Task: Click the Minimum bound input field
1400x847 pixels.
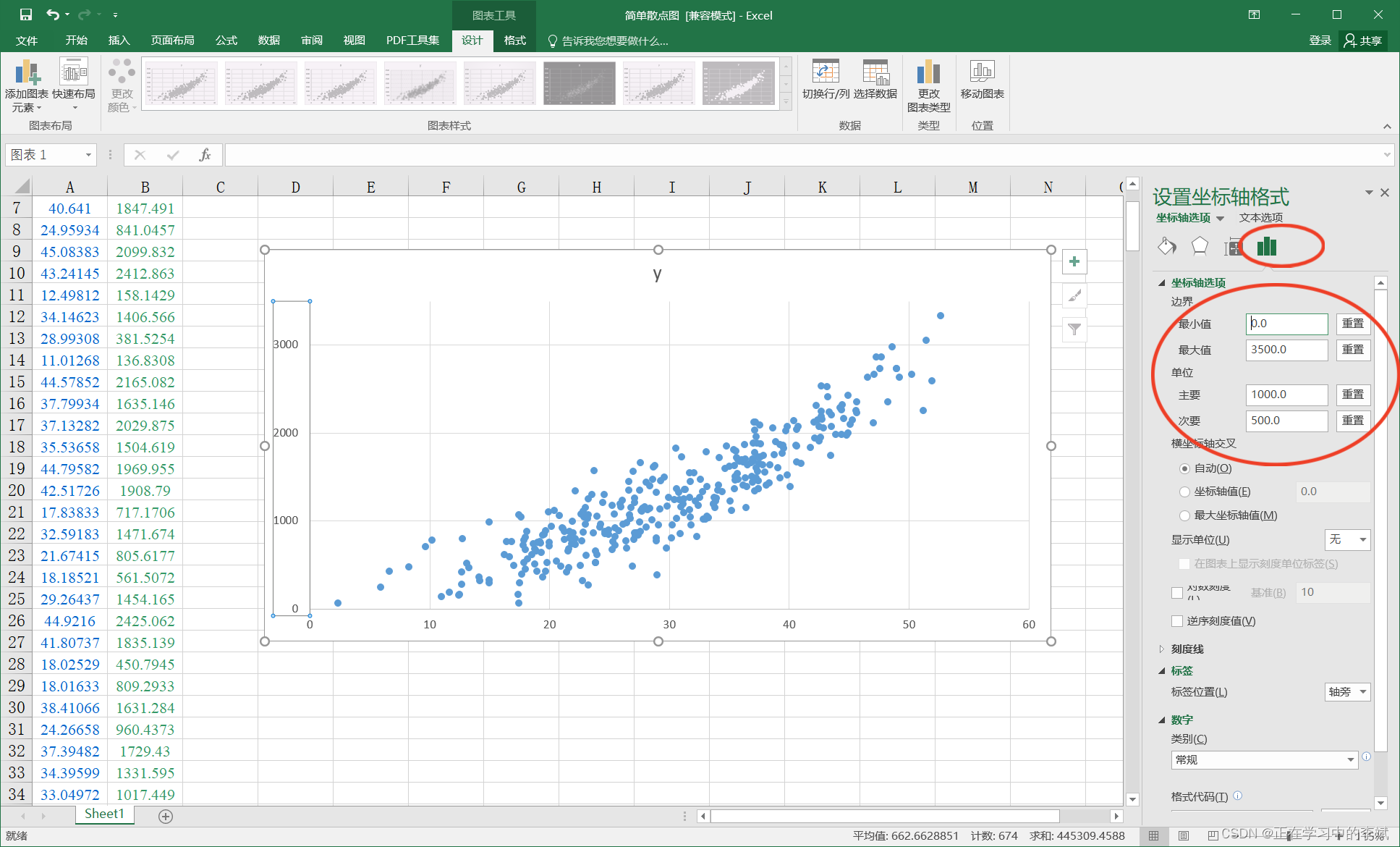Action: click(x=1286, y=324)
